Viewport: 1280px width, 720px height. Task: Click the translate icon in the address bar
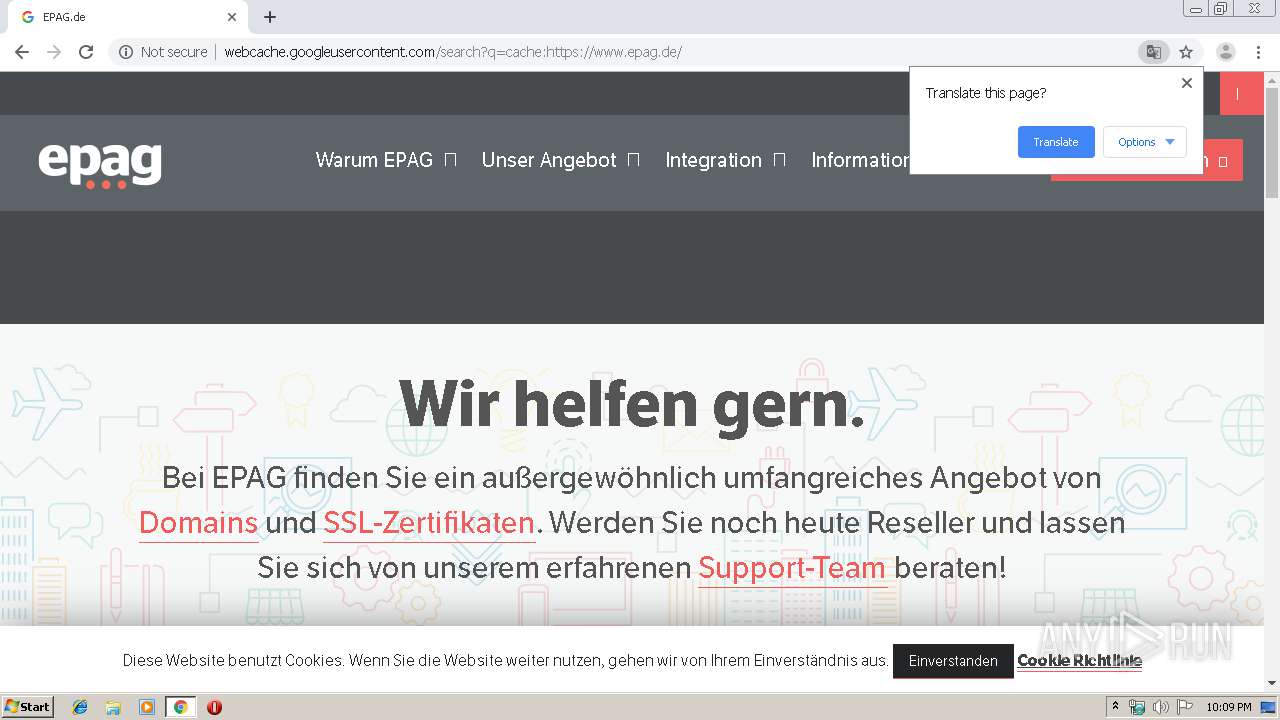click(x=1153, y=52)
